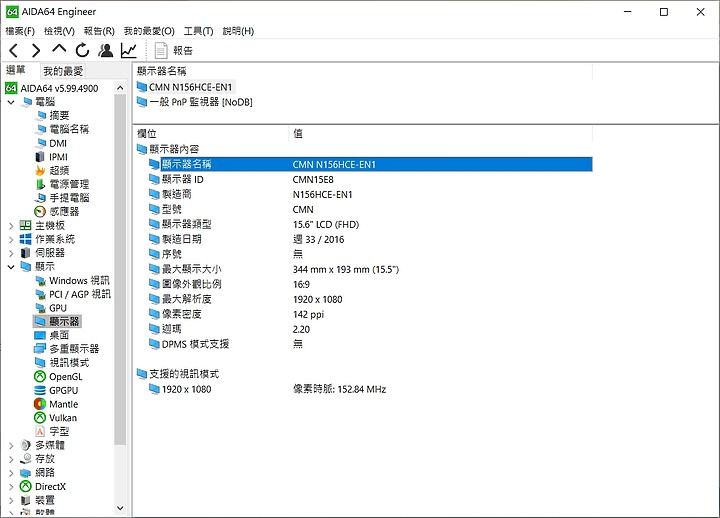
Task: Switch to the 我的最愛 tab in sidebar
Action: tap(63, 71)
